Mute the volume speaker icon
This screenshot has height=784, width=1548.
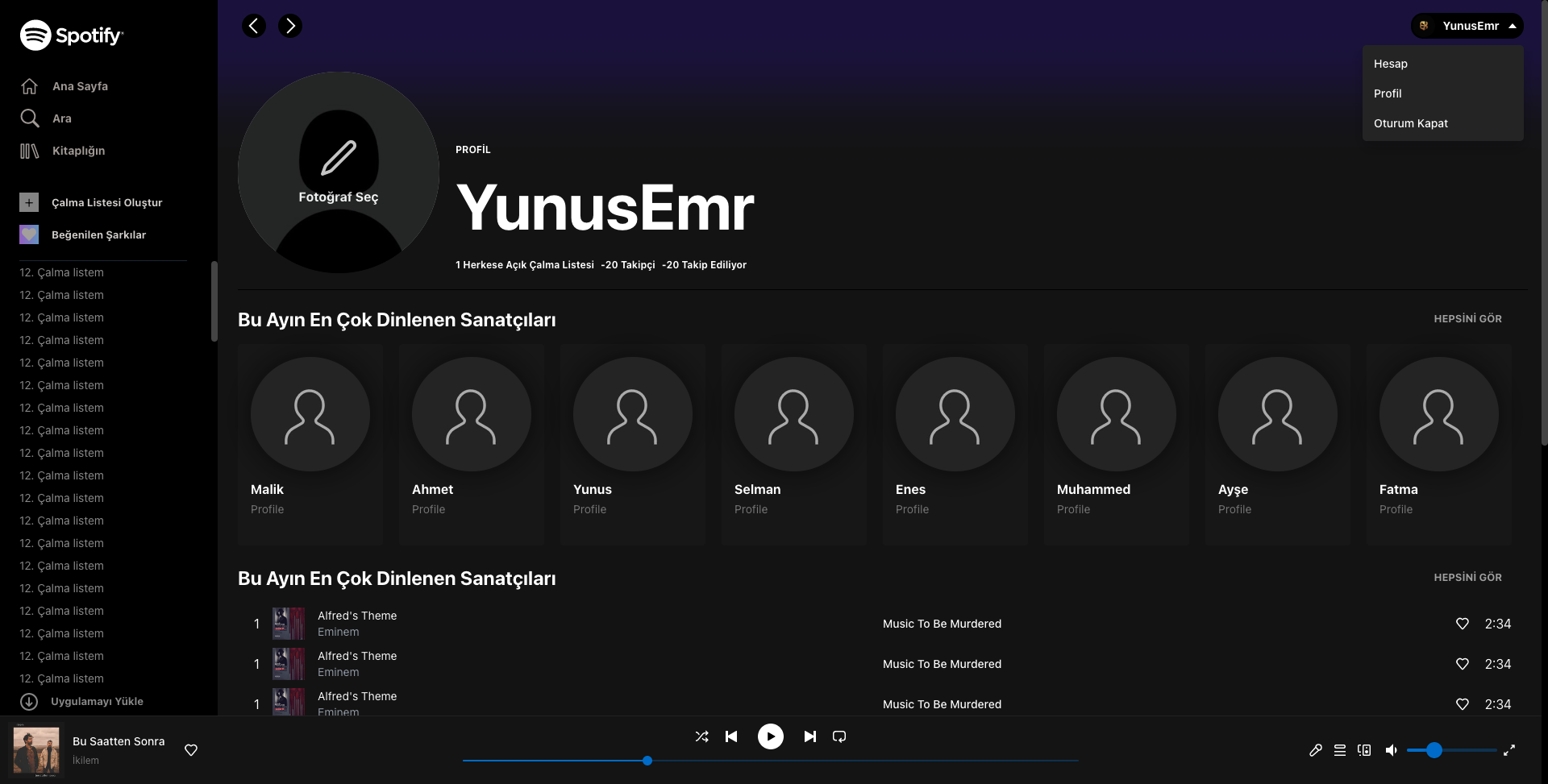1392,750
